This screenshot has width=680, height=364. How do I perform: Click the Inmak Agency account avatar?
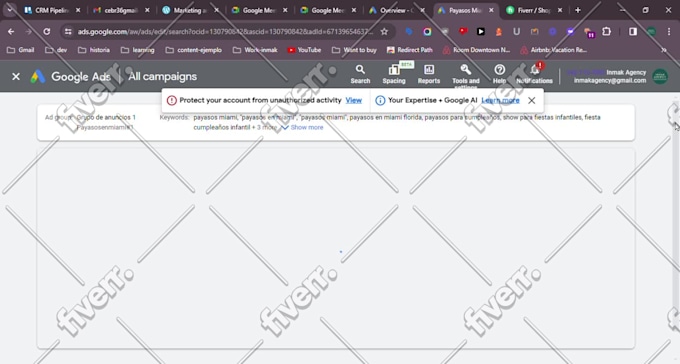click(660, 76)
